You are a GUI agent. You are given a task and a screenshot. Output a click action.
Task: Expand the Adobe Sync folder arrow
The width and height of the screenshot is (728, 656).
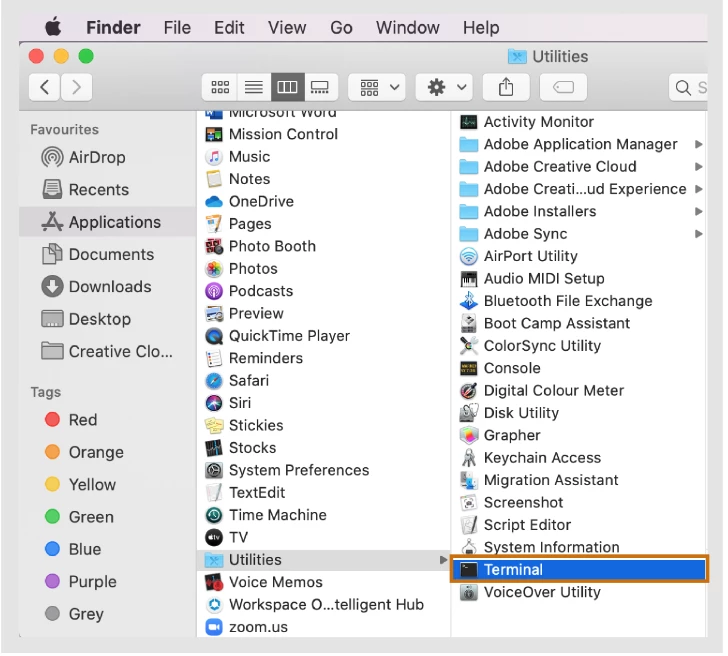[x=700, y=234]
